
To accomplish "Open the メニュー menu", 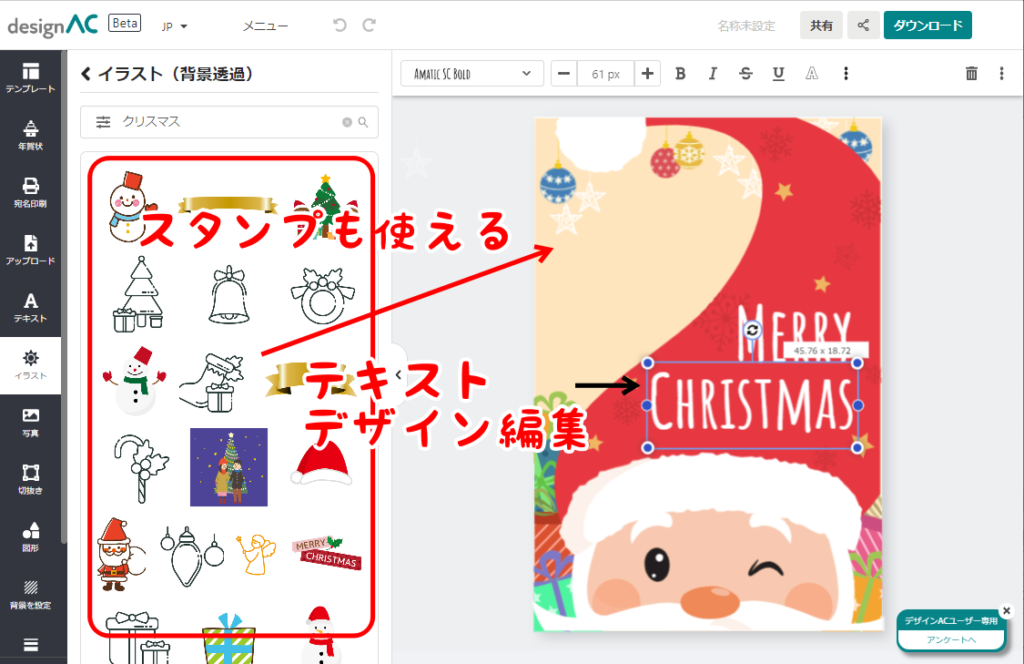I will pyautogui.click(x=265, y=26).
